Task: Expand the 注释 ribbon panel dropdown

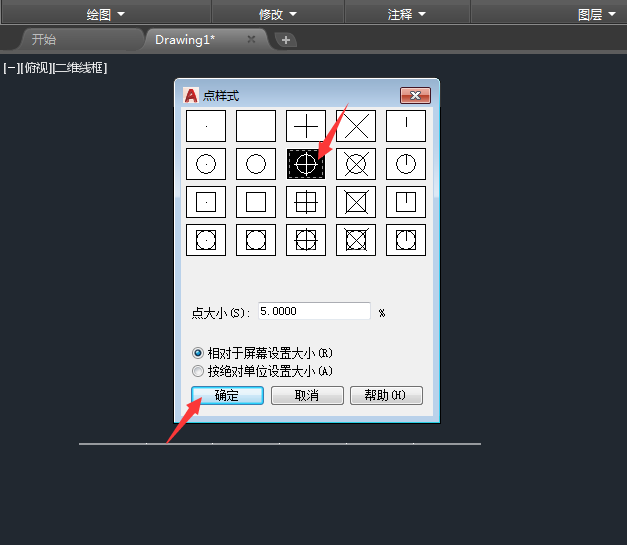Action: pyautogui.click(x=406, y=14)
